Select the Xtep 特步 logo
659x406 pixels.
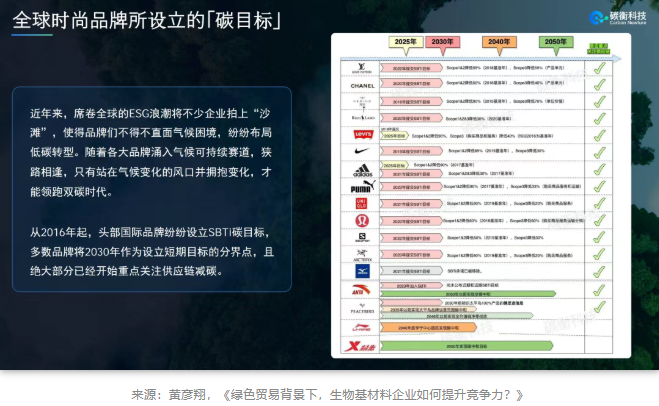360,346
